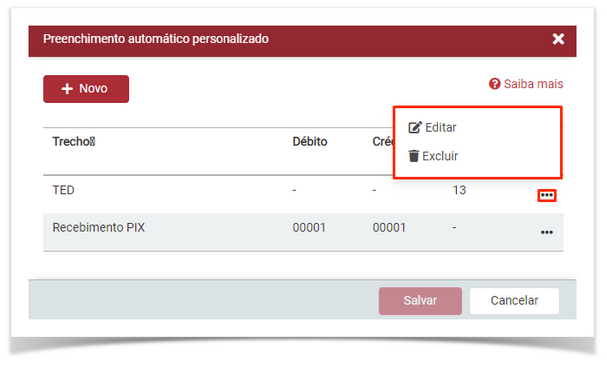Select the Recebimento PIX row
Screen dimensions: 607x365
(303, 232)
